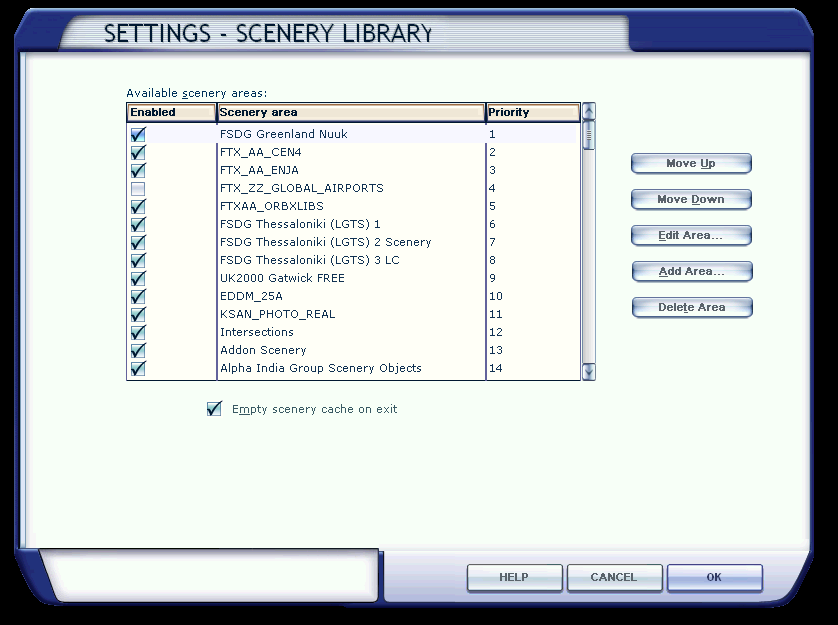838x625 pixels.
Task: Click the Priority column header
Action: point(532,113)
